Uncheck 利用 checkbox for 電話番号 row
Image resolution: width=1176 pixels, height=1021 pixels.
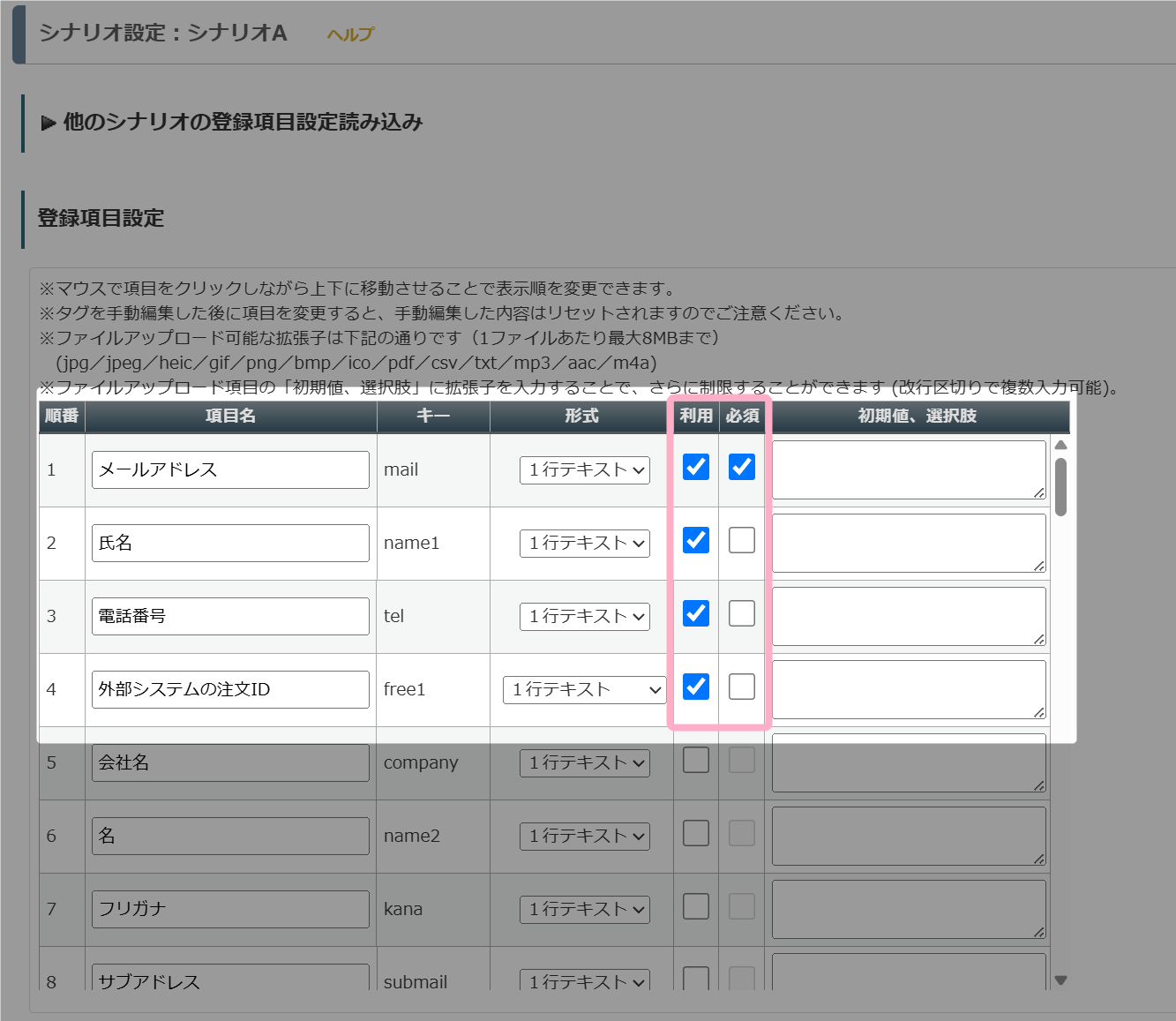696,613
